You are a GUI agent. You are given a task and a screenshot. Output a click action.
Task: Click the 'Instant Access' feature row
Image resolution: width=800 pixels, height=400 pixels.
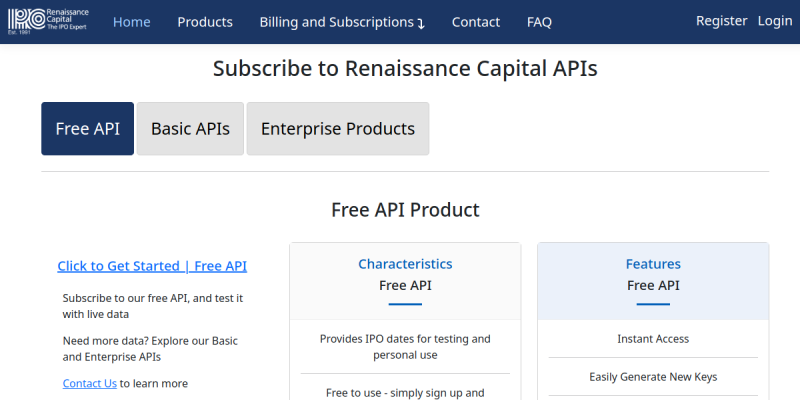(x=653, y=339)
